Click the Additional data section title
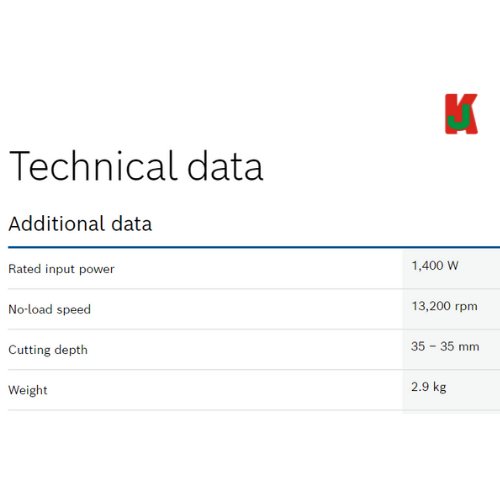 tap(80, 223)
